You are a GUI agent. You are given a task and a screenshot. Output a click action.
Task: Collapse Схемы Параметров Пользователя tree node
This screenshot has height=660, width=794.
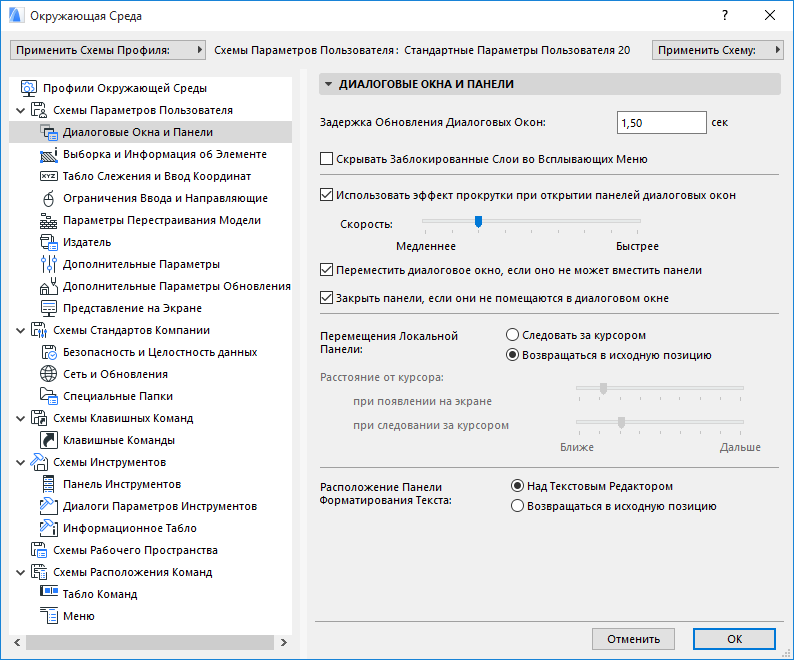(20, 110)
